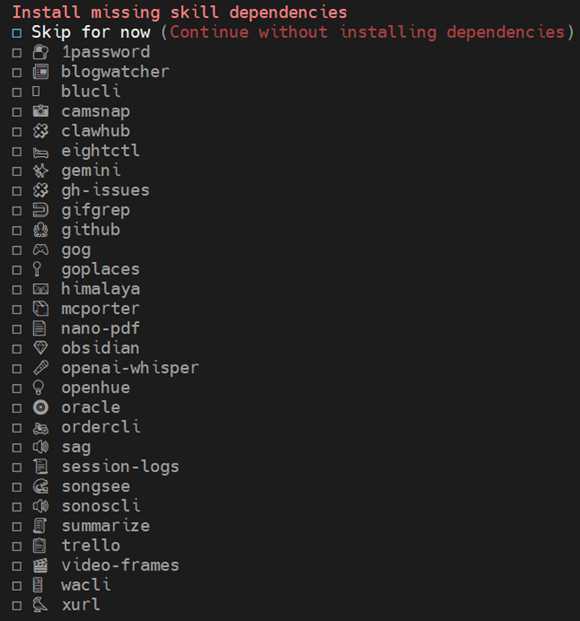This screenshot has width=580, height=621.
Task: Click the himalaya skill name
Action: point(101,289)
